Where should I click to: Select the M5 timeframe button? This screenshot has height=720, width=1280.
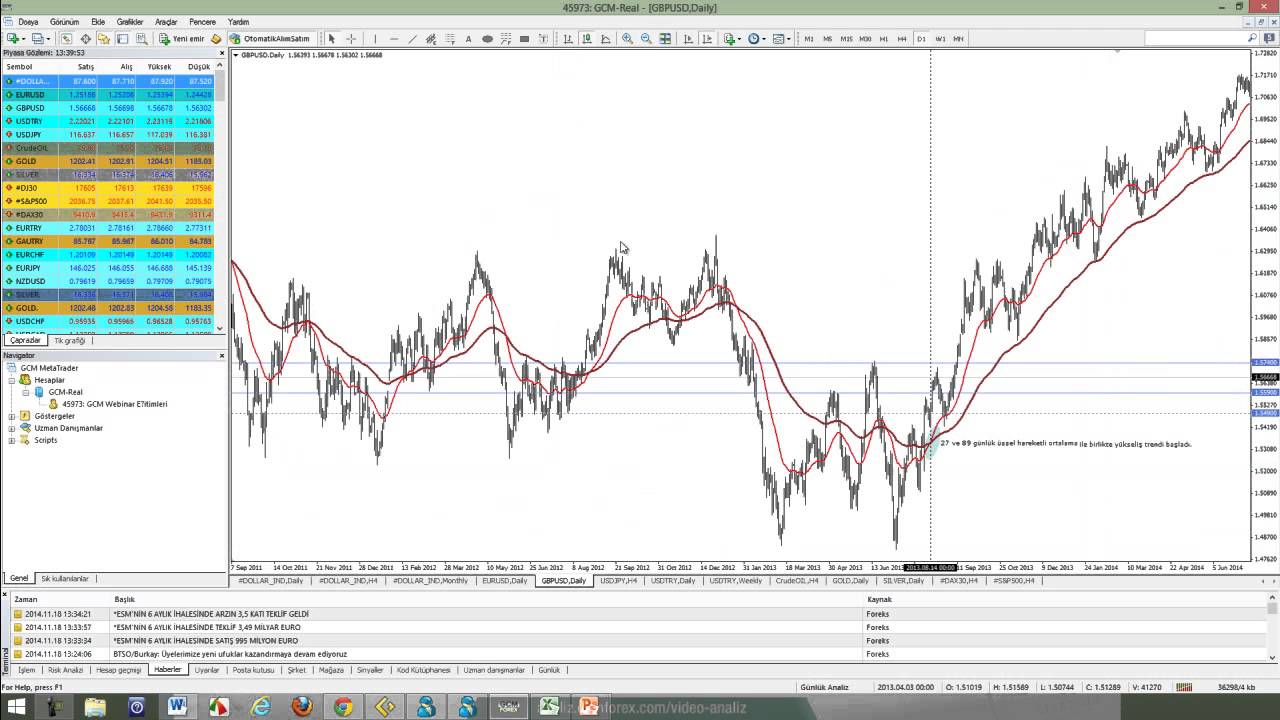pyautogui.click(x=827, y=39)
